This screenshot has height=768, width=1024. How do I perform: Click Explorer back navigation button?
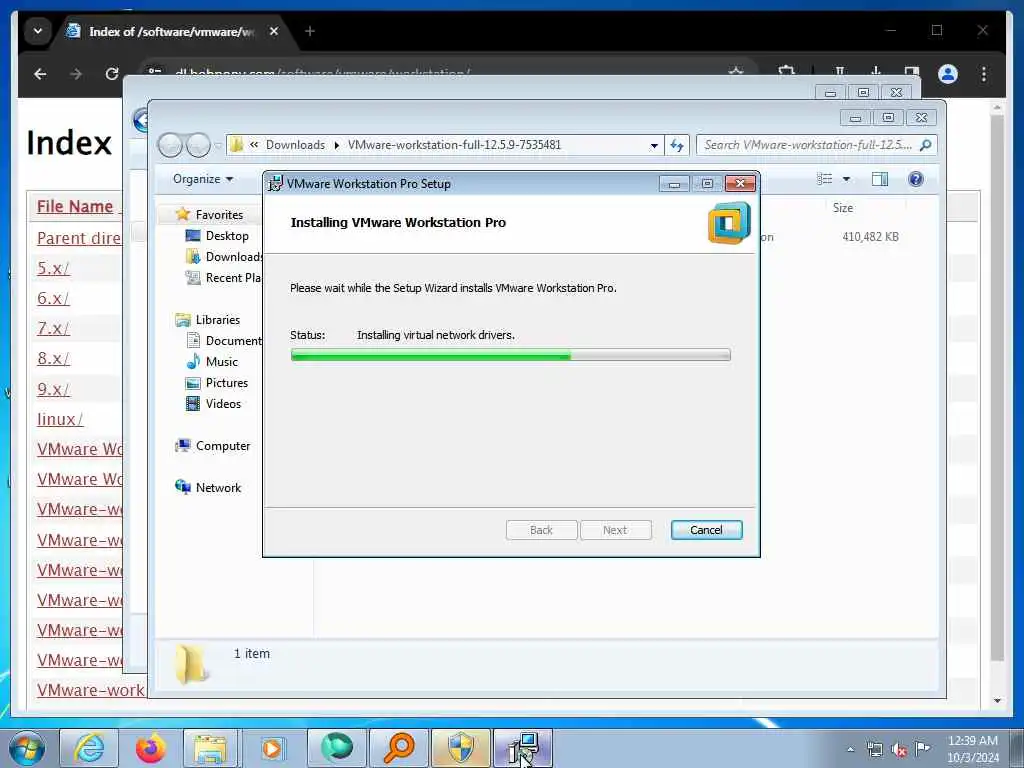[x=171, y=145]
